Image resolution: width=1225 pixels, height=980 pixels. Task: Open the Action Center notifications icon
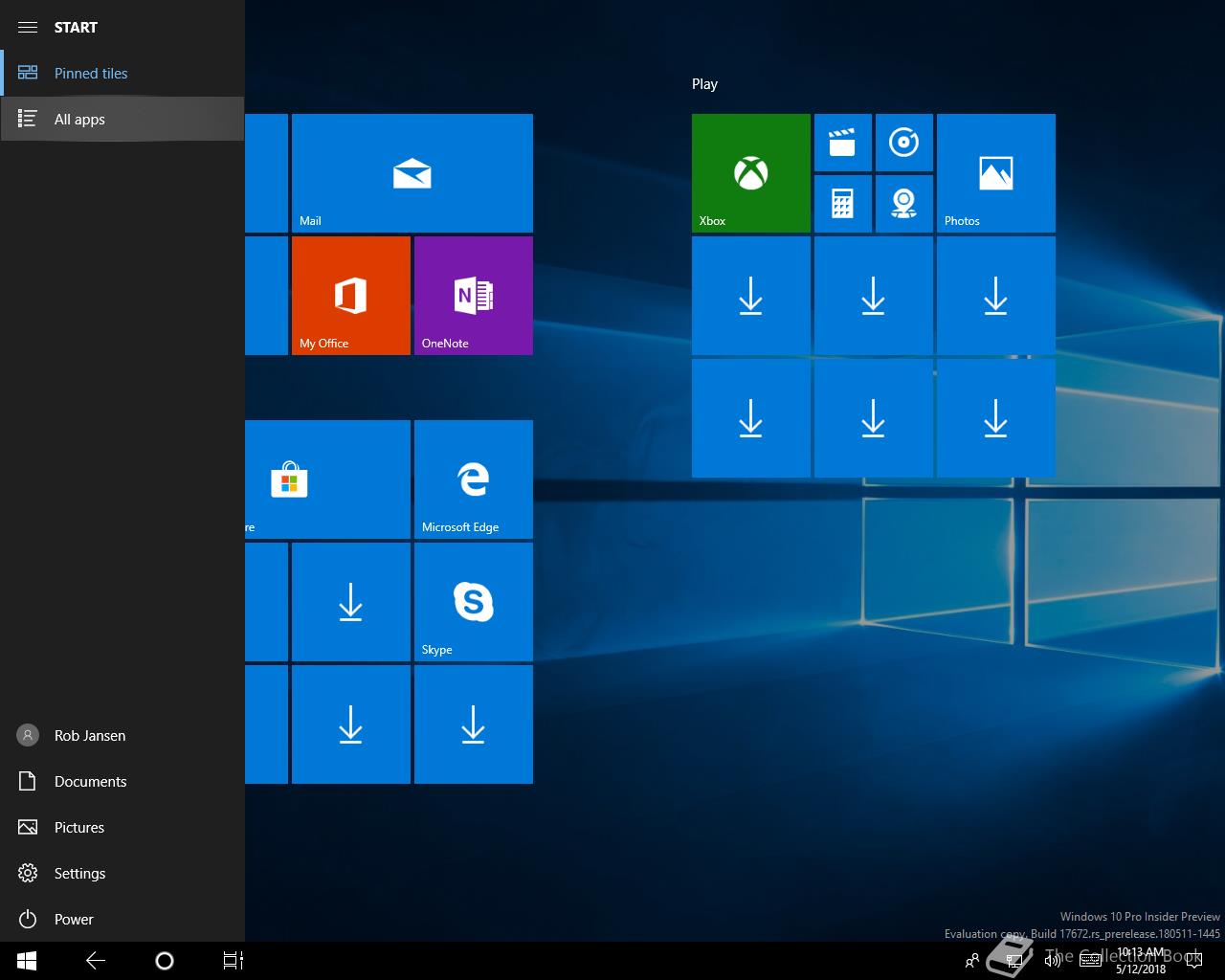click(1193, 961)
